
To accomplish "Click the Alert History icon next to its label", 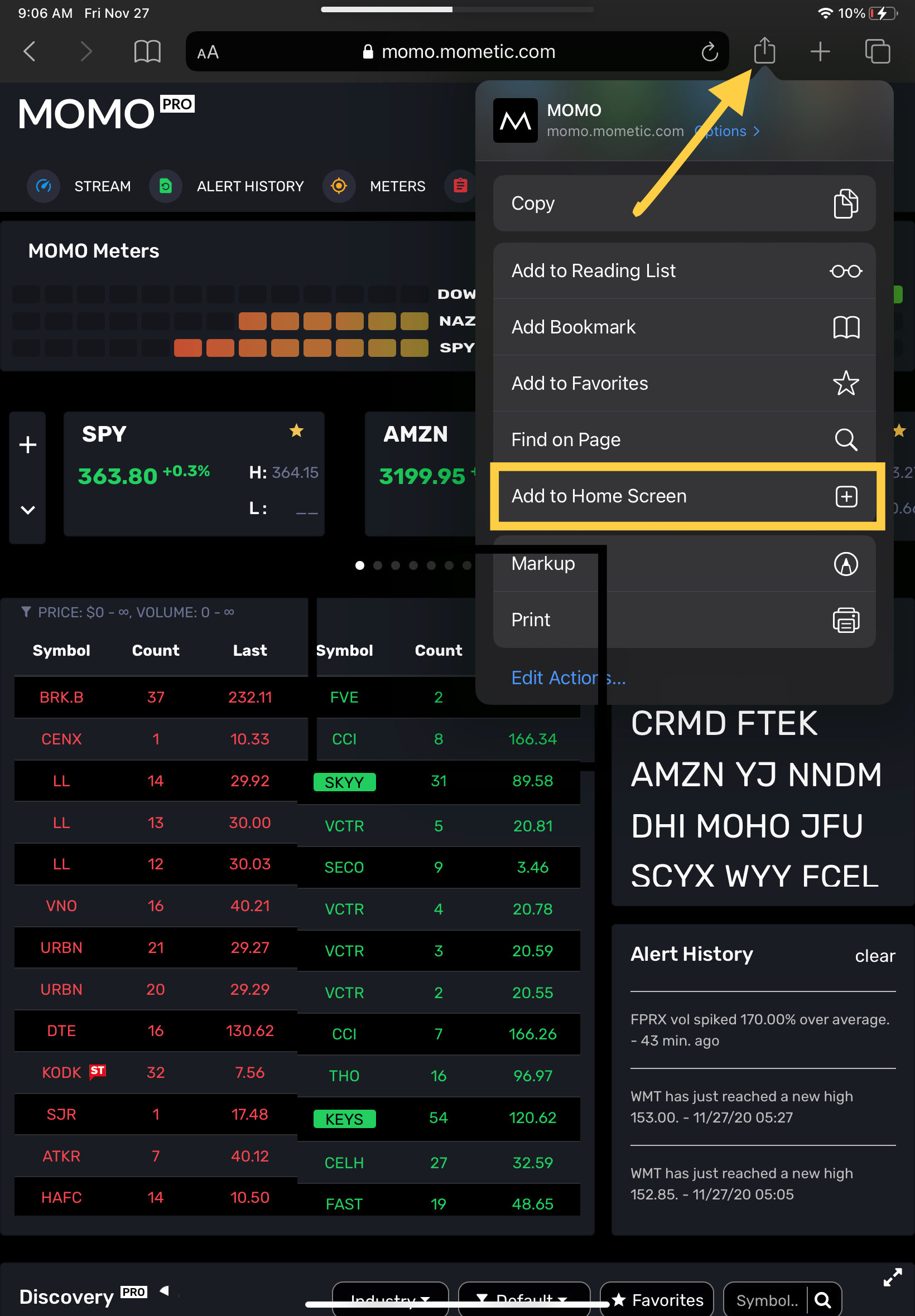I will point(166,186).
